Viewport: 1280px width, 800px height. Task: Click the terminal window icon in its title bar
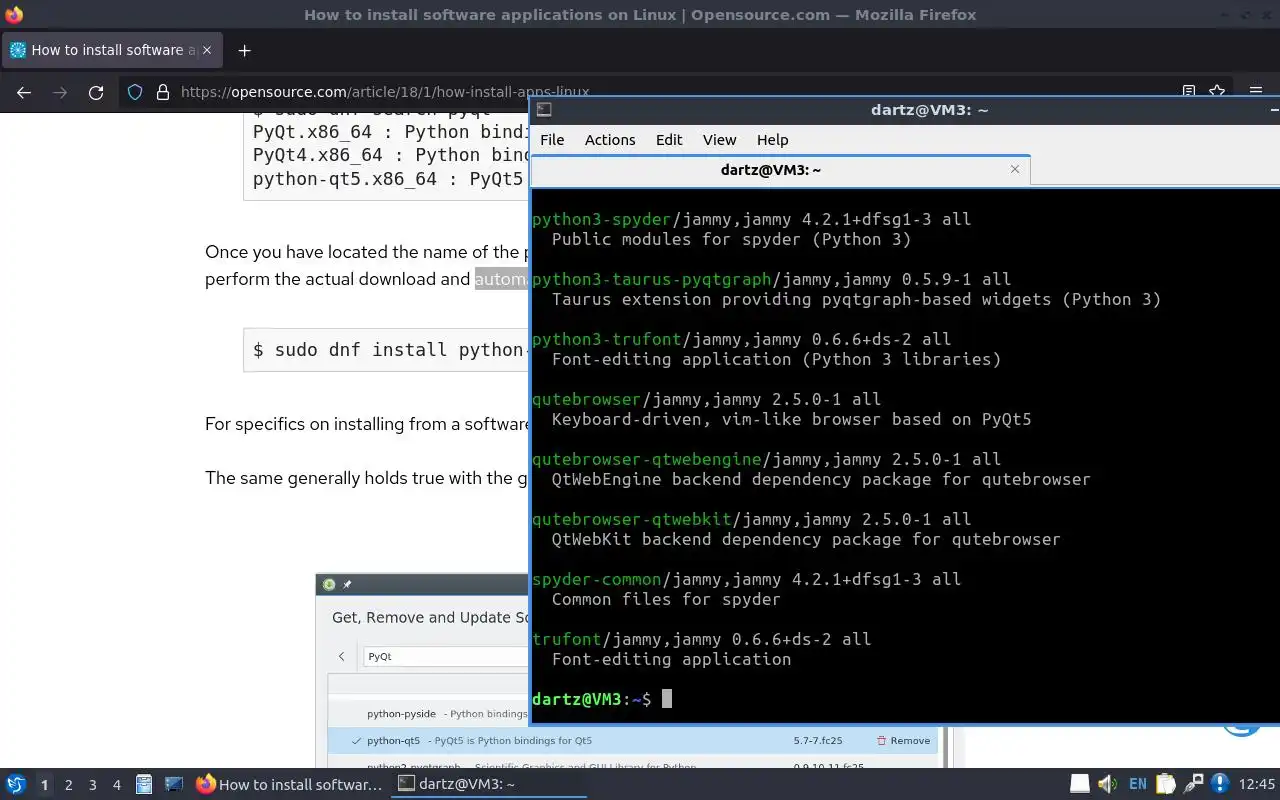click(x=543, y=110)
